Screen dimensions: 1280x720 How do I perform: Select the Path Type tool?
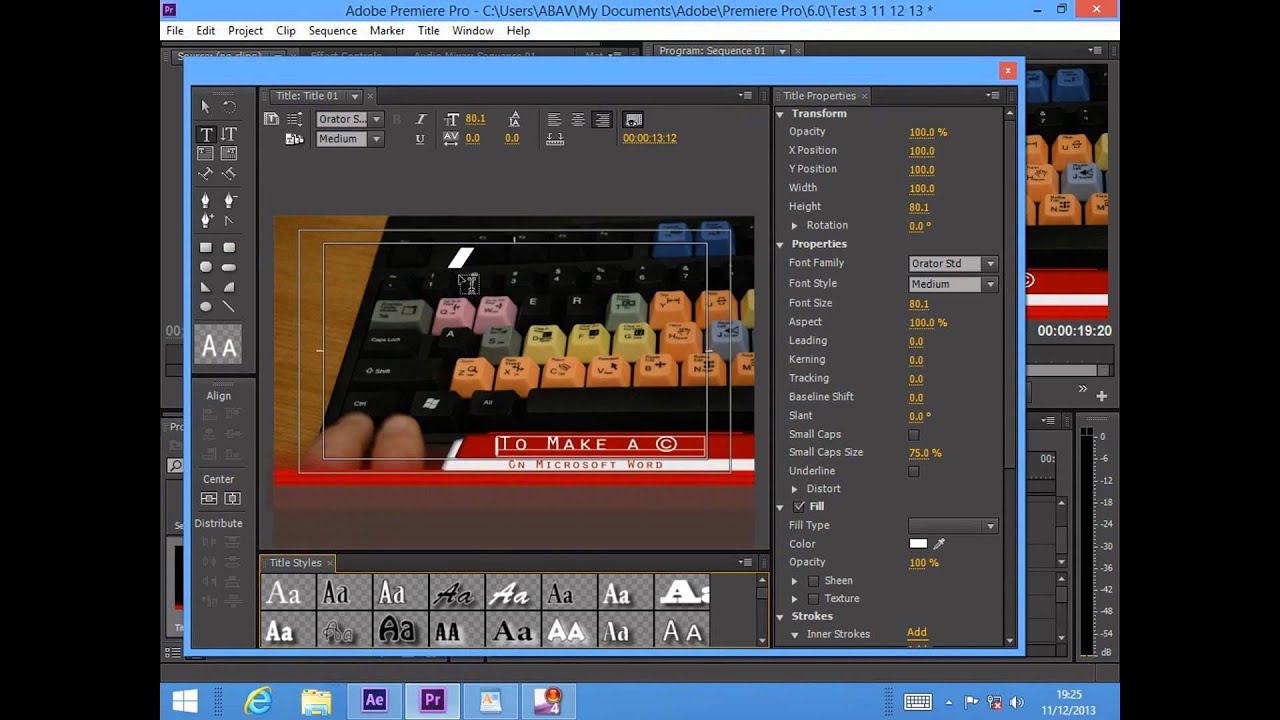[206, 174]
